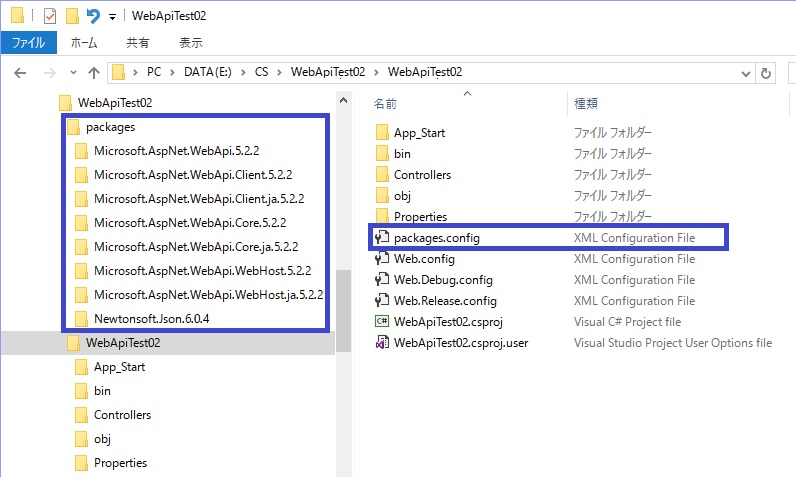
Task: Select WebApiTest02.csproj.user file icon
Action: coord(382,343)
